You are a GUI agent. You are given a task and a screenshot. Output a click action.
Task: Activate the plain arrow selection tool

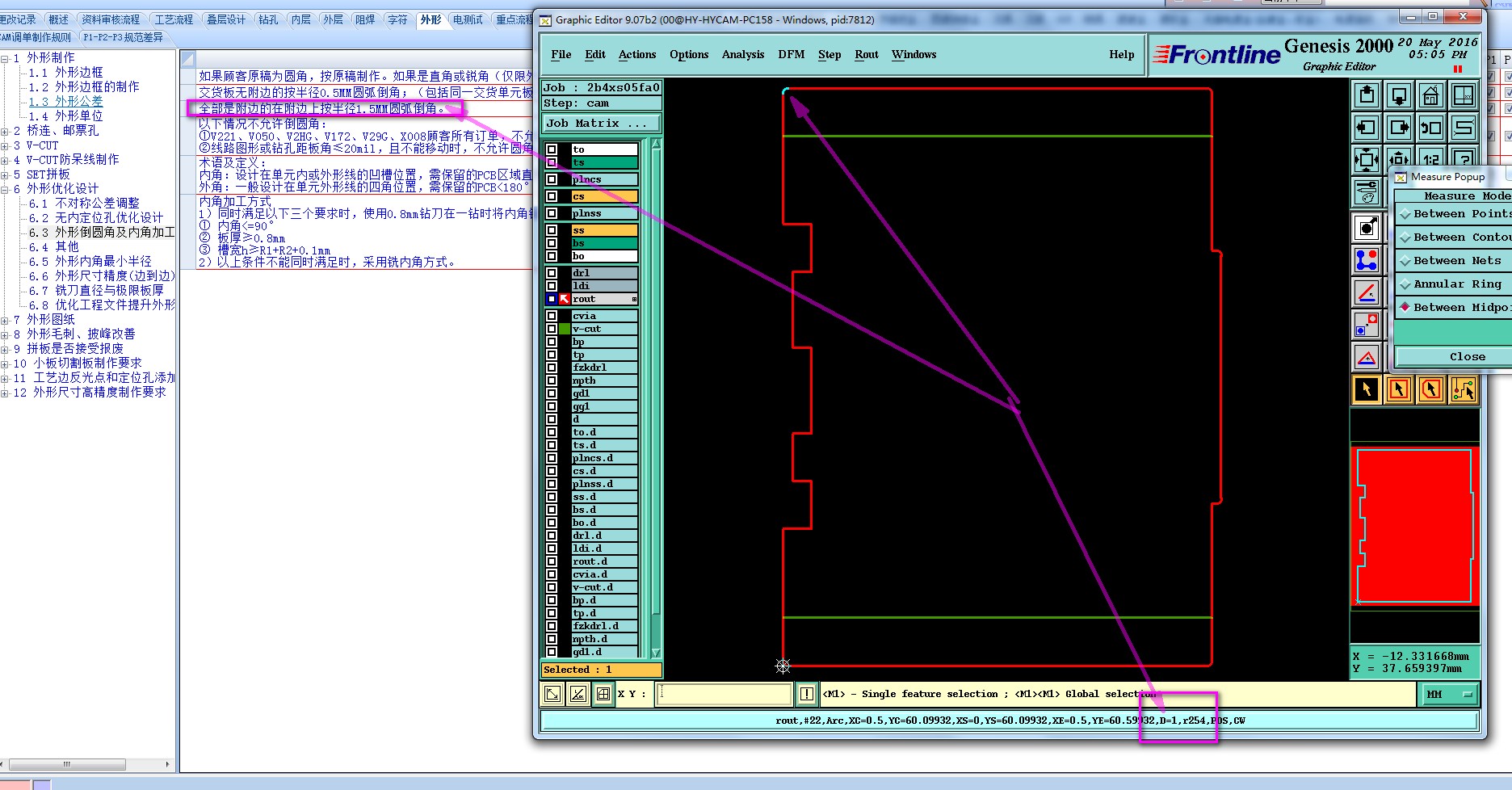click(1367, 389)
